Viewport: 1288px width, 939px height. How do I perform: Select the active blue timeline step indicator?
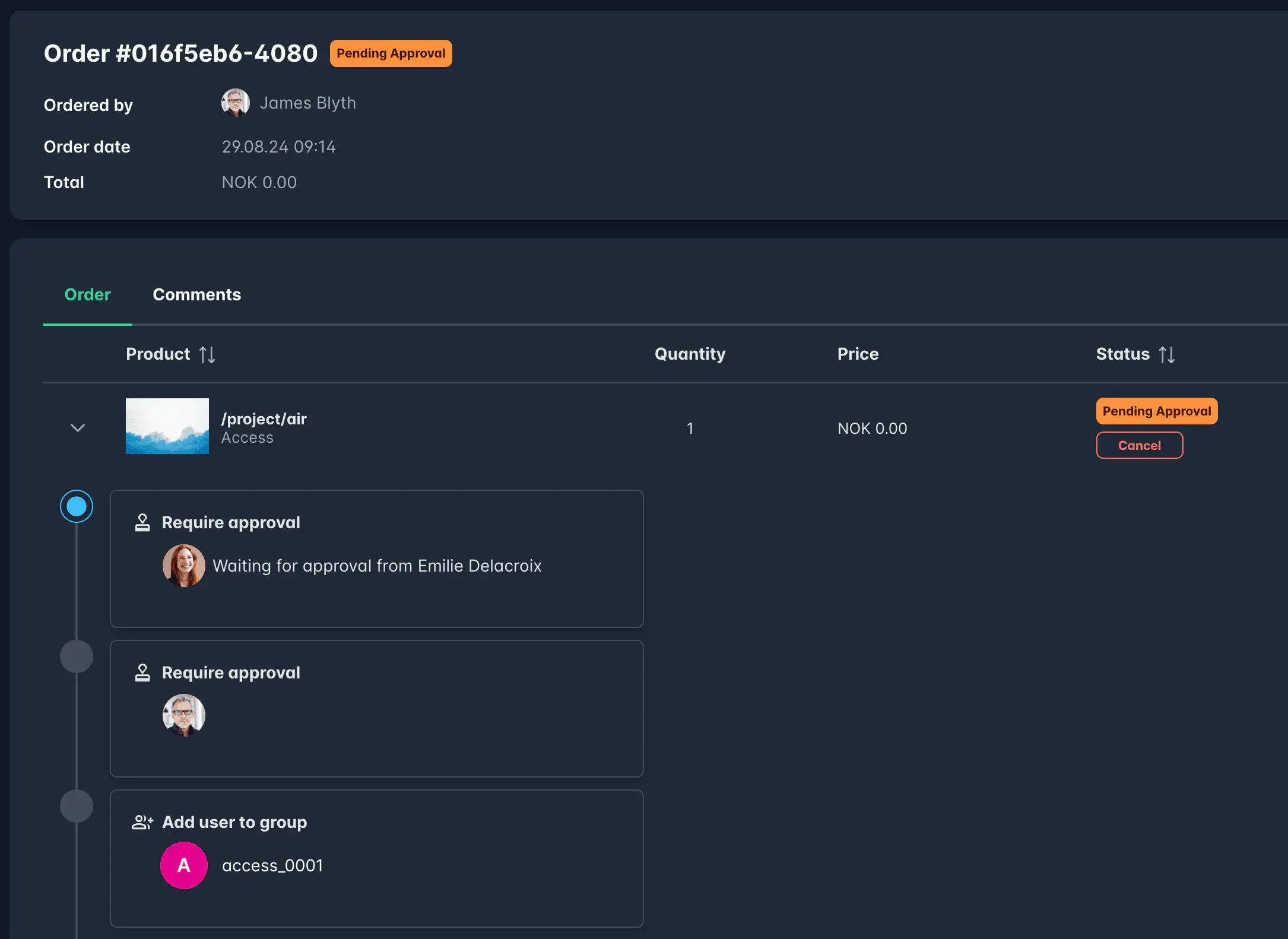(x=77, y=506)
